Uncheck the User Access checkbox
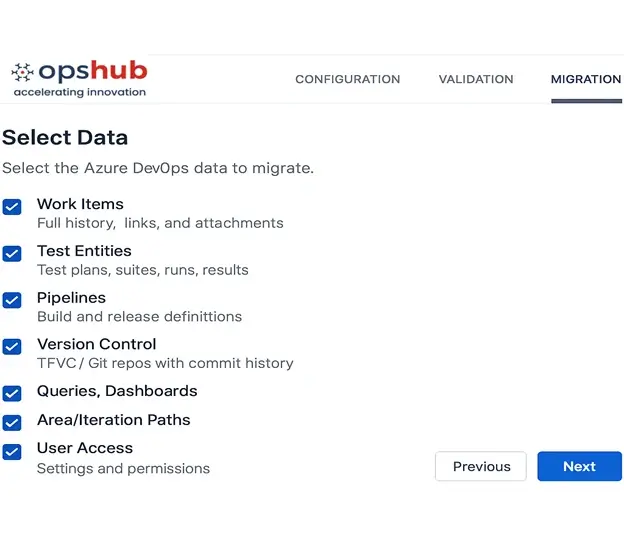The width and height of the screenshot is (624, 542). tap(12, 452)
